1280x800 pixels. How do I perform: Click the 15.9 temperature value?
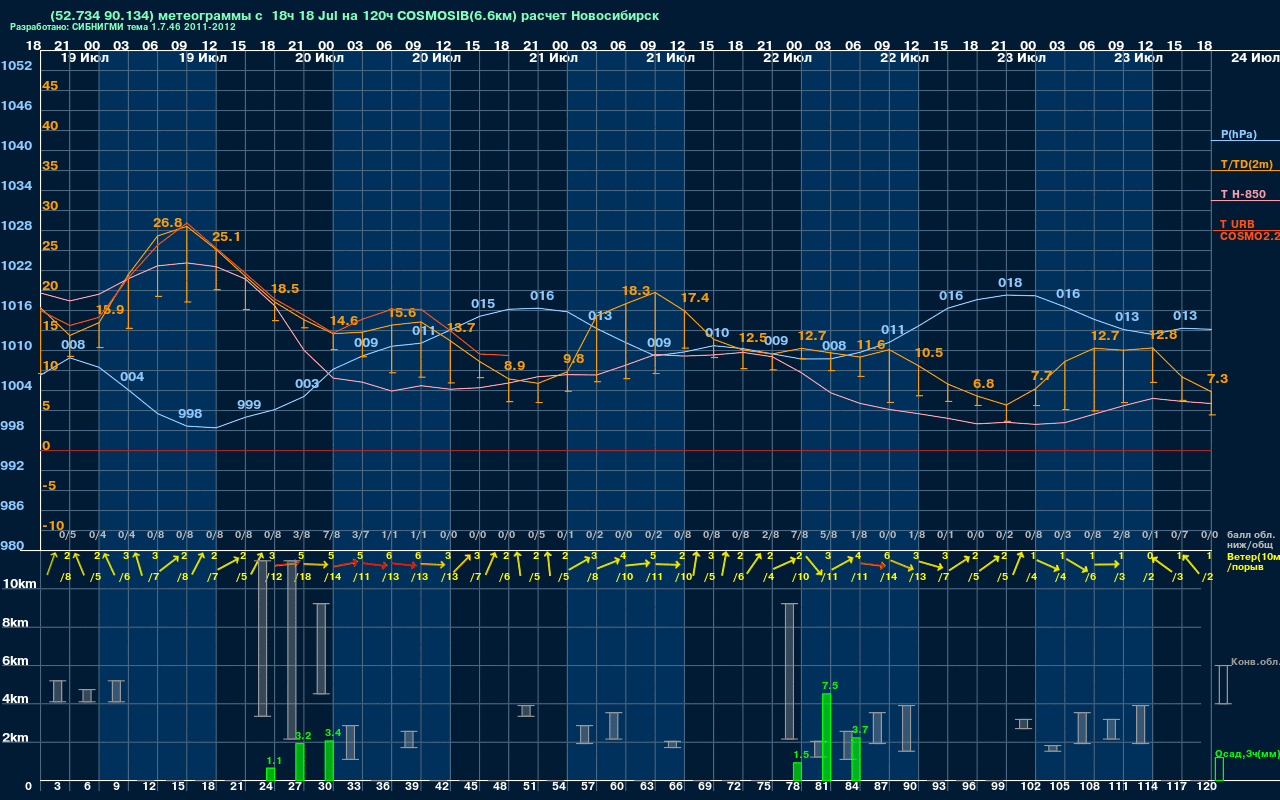point(110,310)
